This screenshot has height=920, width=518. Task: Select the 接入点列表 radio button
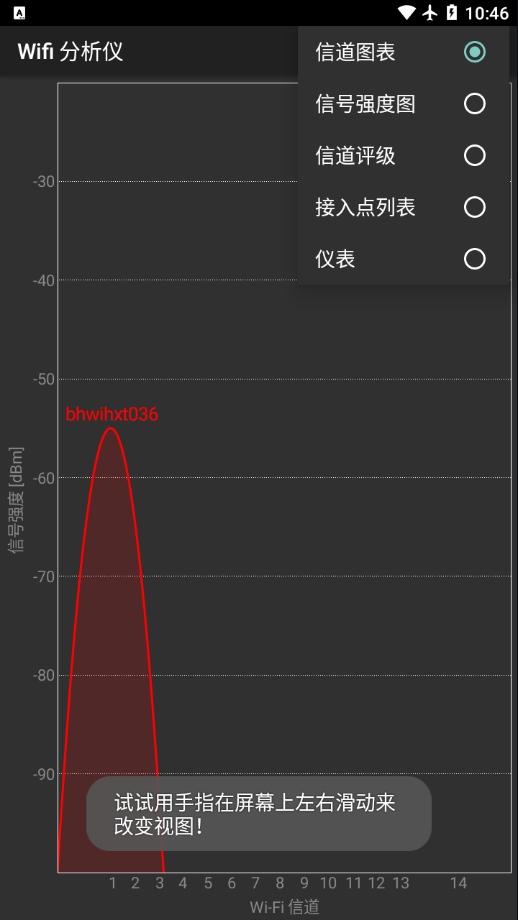coord(474,207)
